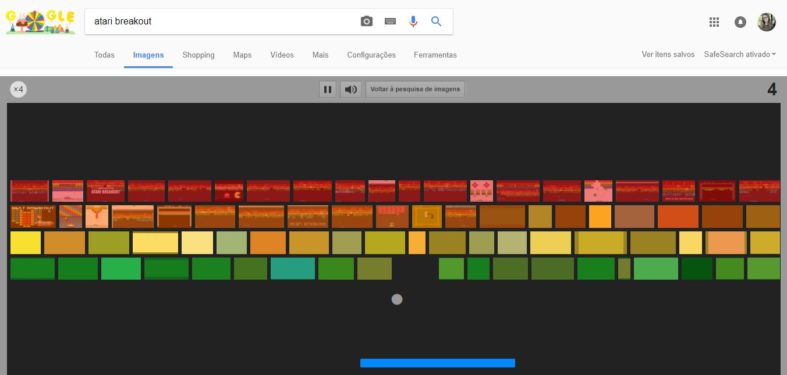Open Configurações menu
Viewport: 787px width, 375px height.
click(x=371, y=55)
